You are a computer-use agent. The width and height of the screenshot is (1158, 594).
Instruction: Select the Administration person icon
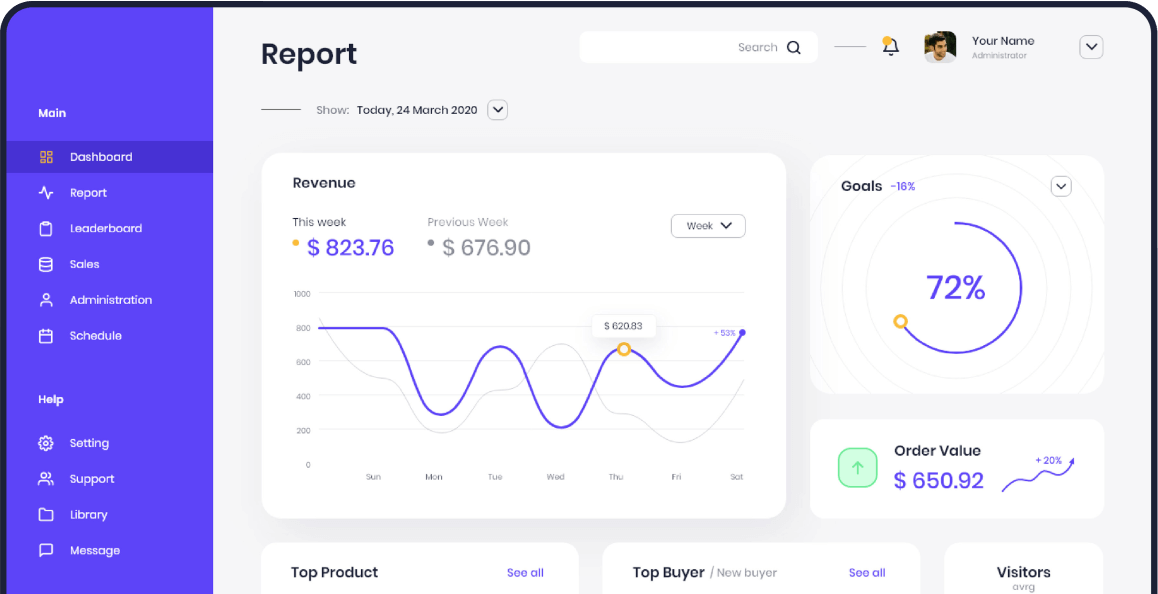(46, 299)
